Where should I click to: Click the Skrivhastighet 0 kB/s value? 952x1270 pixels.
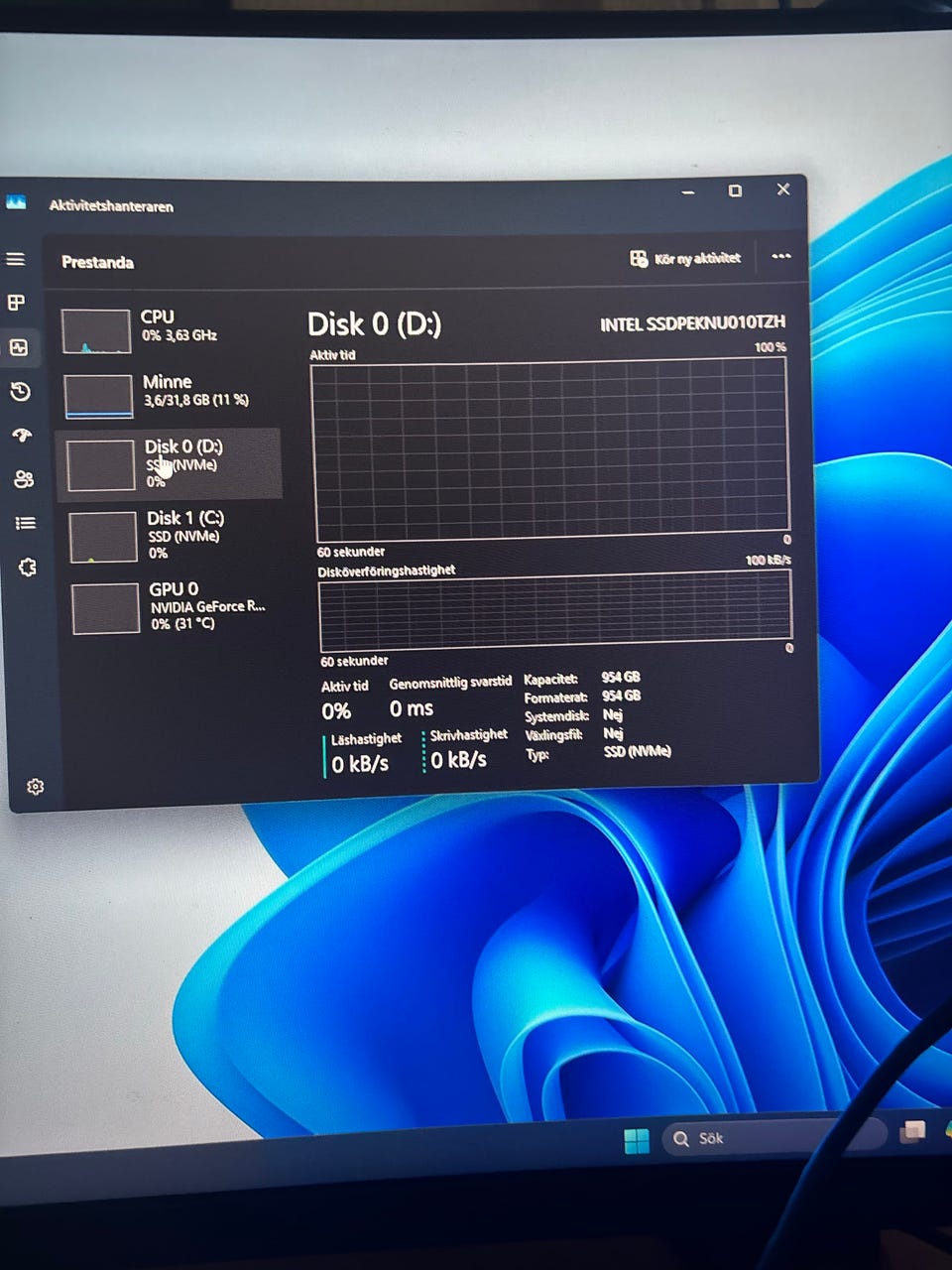tap(458, 760)
